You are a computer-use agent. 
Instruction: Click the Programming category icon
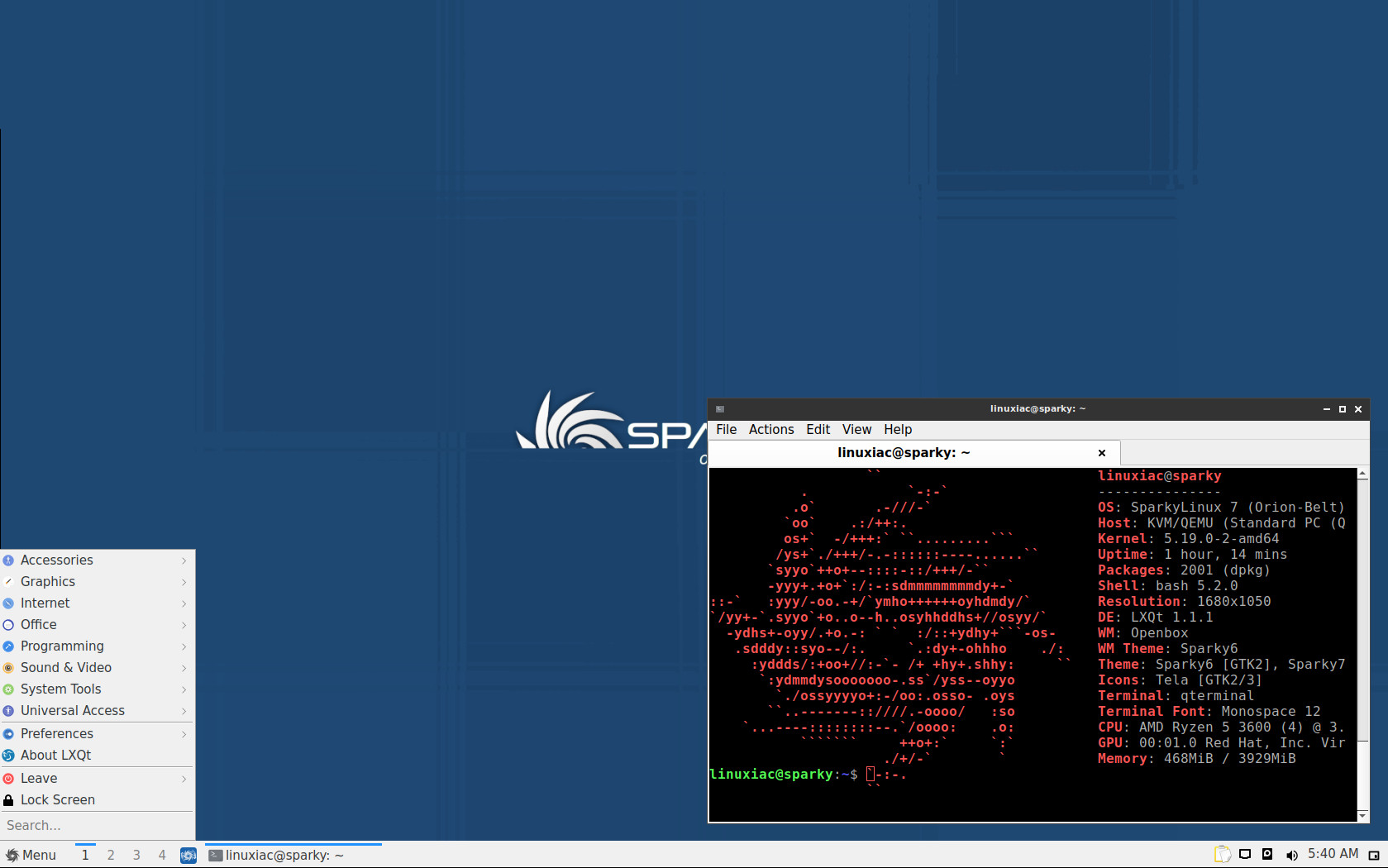click(x=8, y=646)
